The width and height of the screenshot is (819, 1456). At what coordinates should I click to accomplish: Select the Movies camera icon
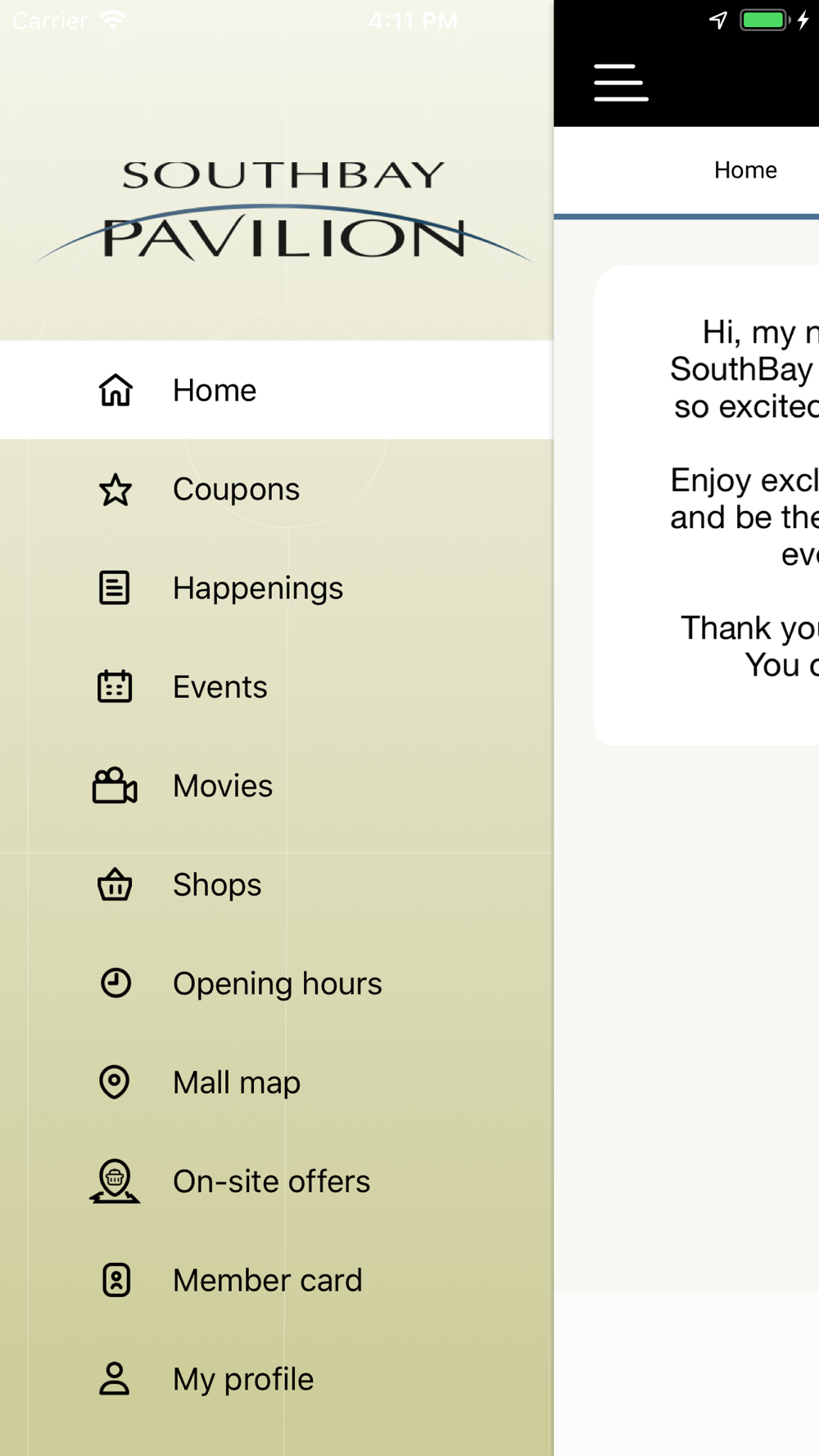point(115,785)
